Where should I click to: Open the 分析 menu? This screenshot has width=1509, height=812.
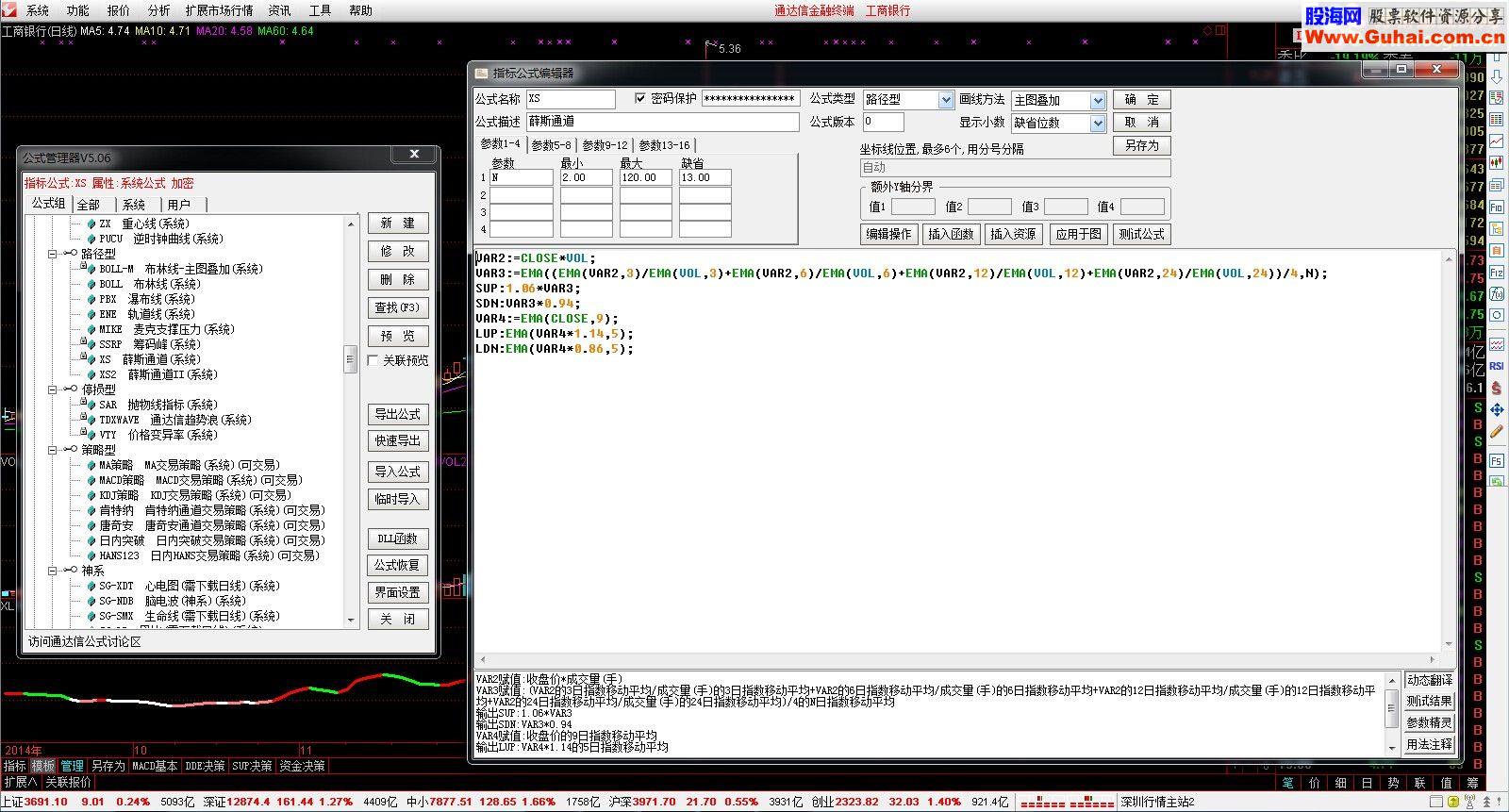[159, 10]
